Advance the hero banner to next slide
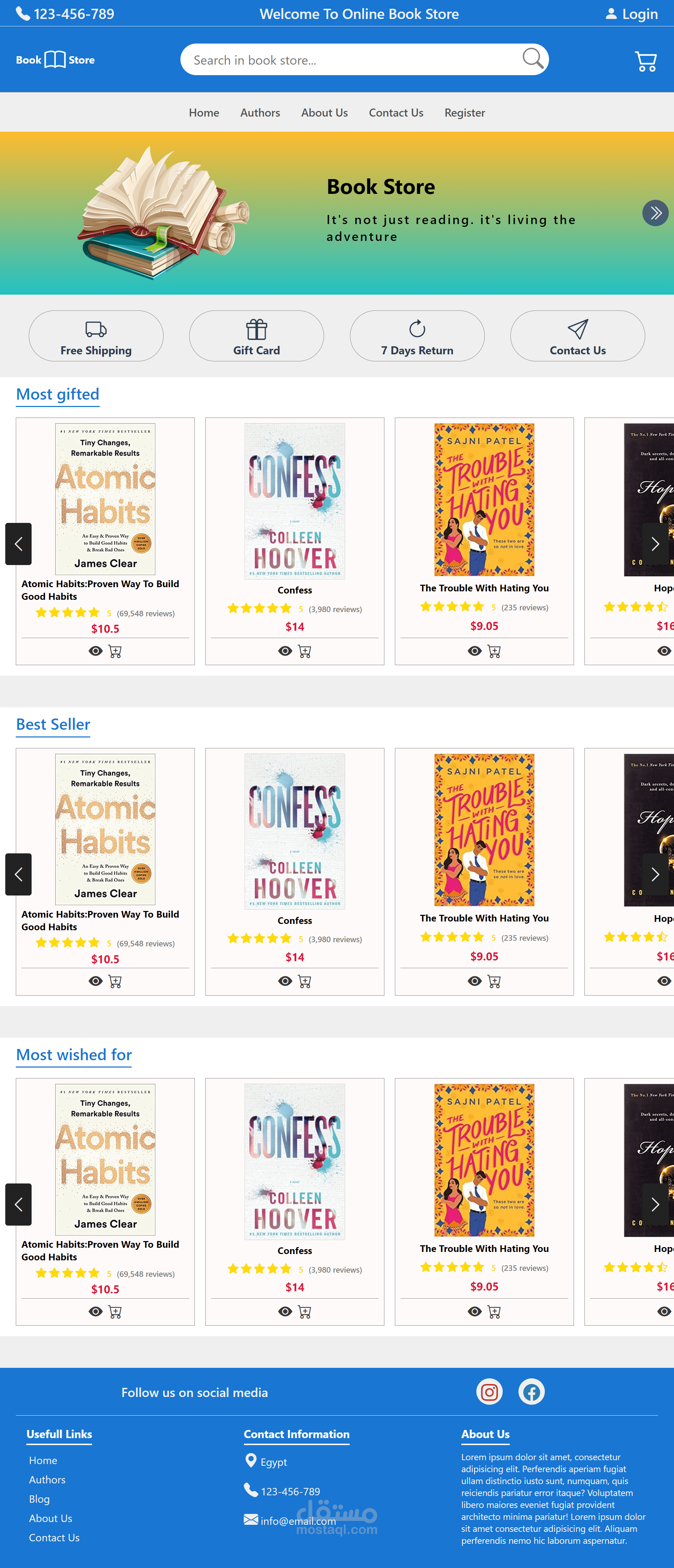This screenshot has height=1568, width=674. [x=655, y=213]
